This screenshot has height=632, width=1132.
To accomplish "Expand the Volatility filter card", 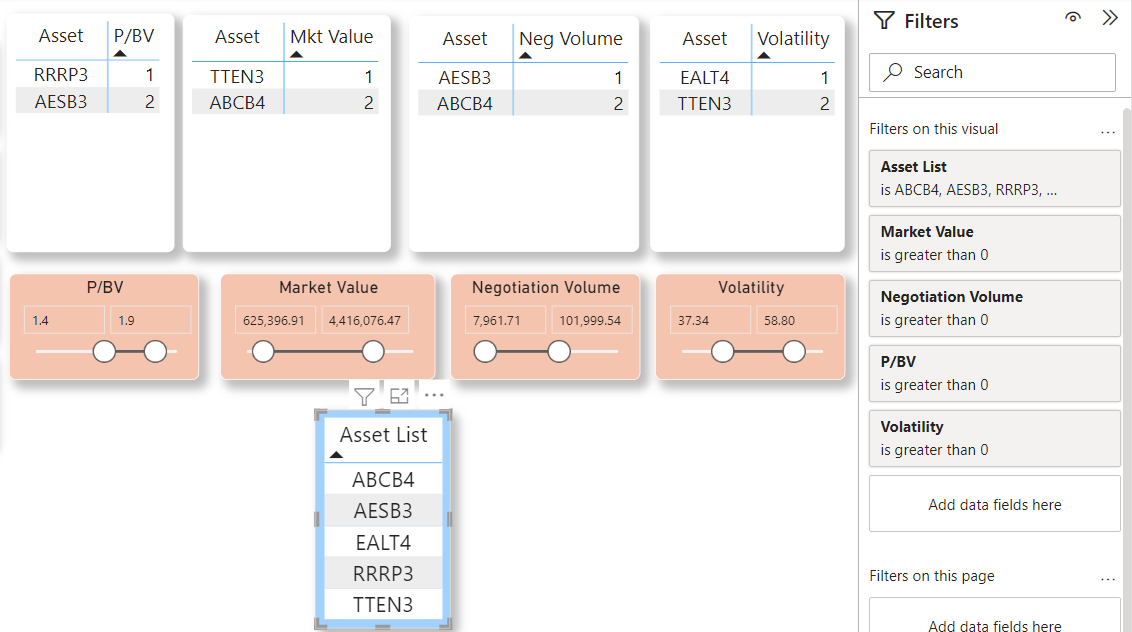I will pos(994,438).
